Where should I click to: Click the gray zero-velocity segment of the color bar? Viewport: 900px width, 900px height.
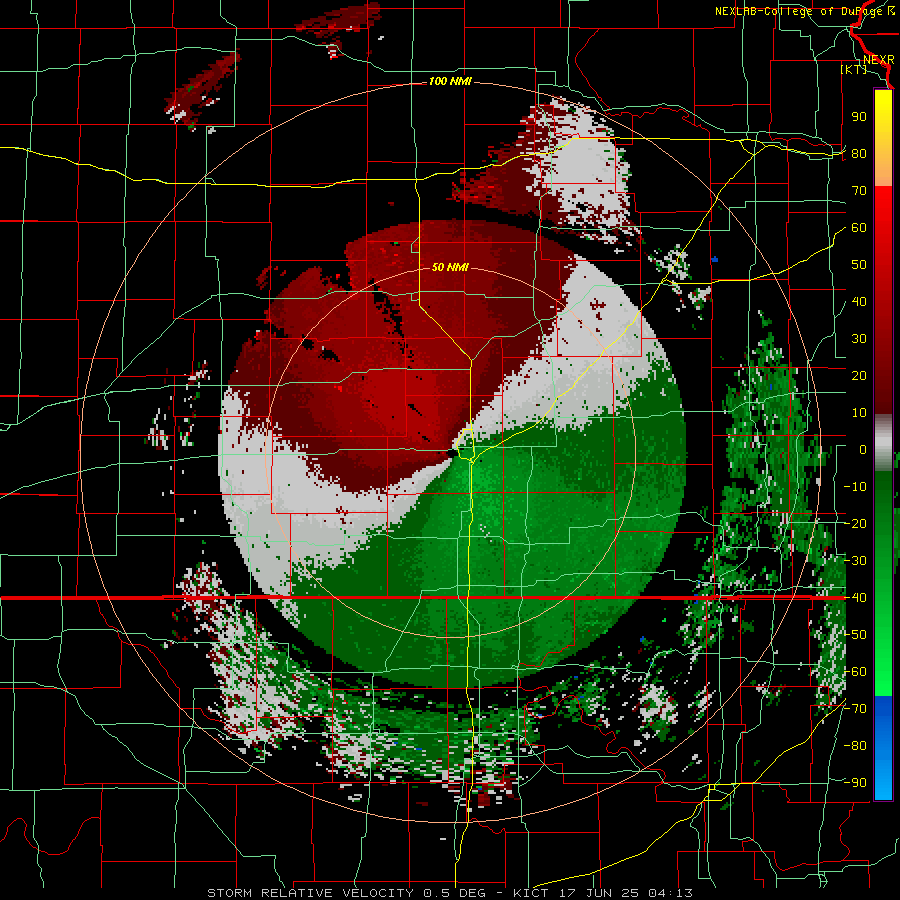883,443
